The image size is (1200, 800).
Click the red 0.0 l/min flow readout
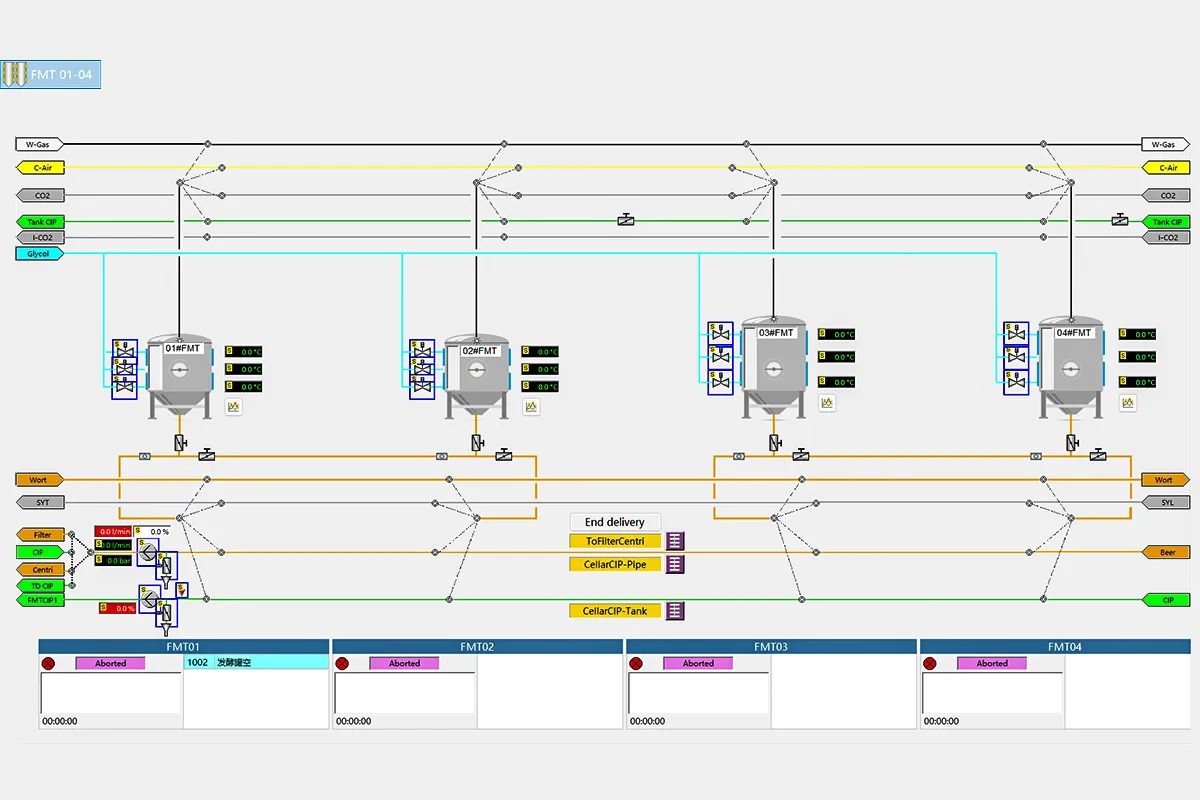(114, 531)
